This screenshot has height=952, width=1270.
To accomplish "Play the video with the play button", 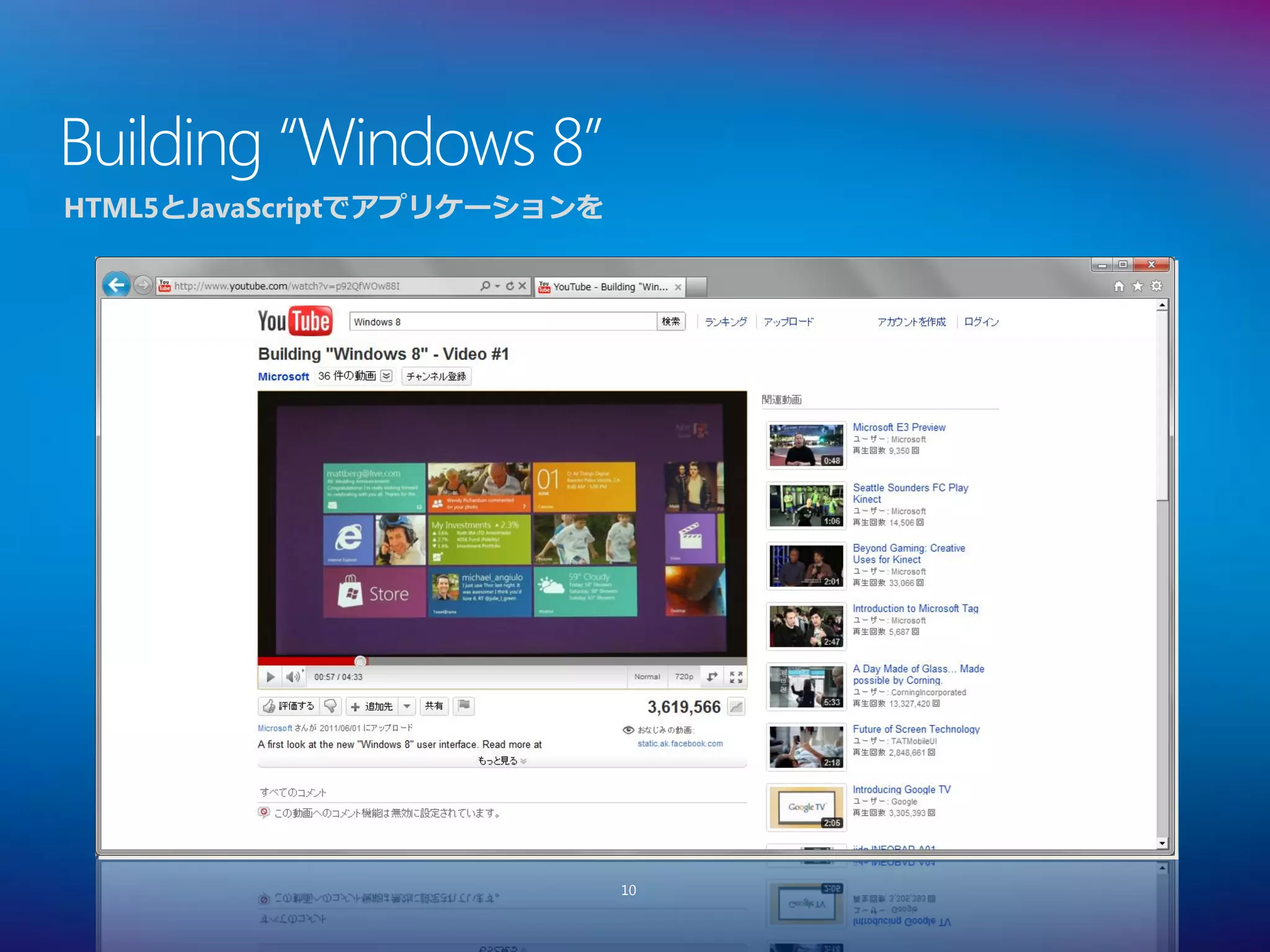I will (x=270, y=677).
